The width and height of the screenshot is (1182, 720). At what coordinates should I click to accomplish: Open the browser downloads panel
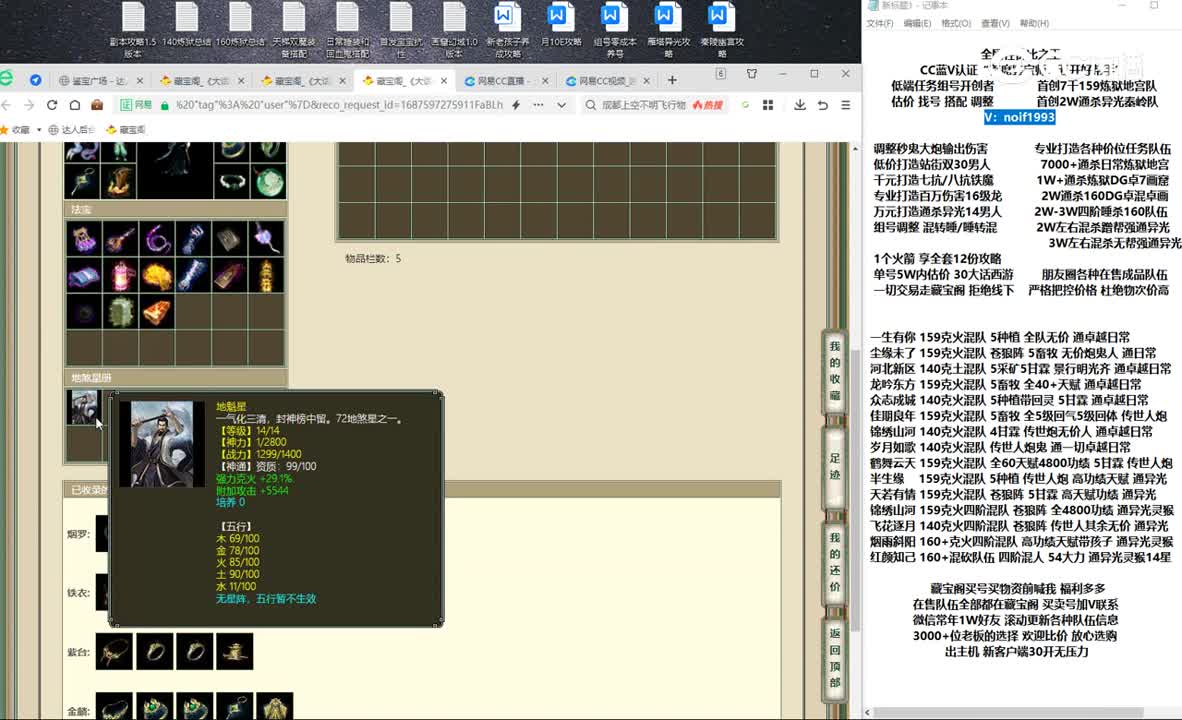pos(800,105)
